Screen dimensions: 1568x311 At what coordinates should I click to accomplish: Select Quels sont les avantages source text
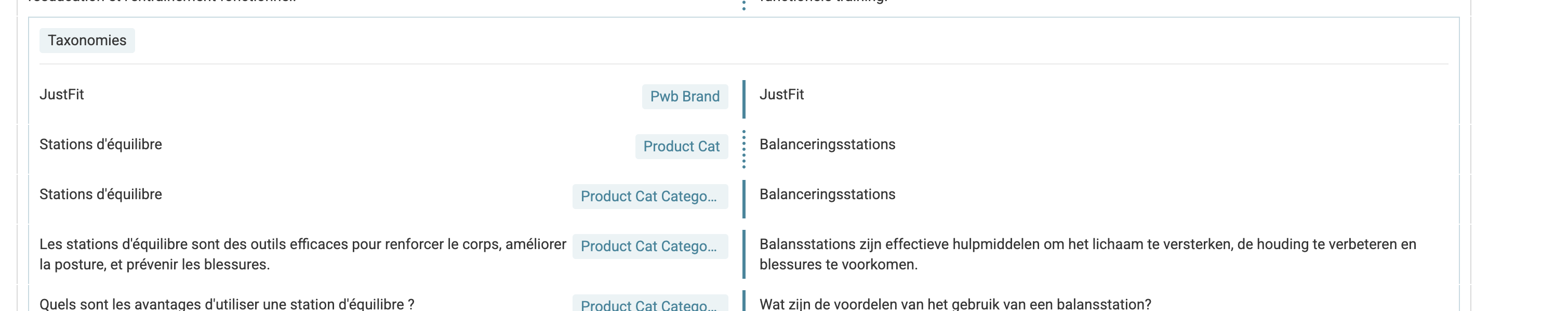pyautogui.click(x=227, y=304)
